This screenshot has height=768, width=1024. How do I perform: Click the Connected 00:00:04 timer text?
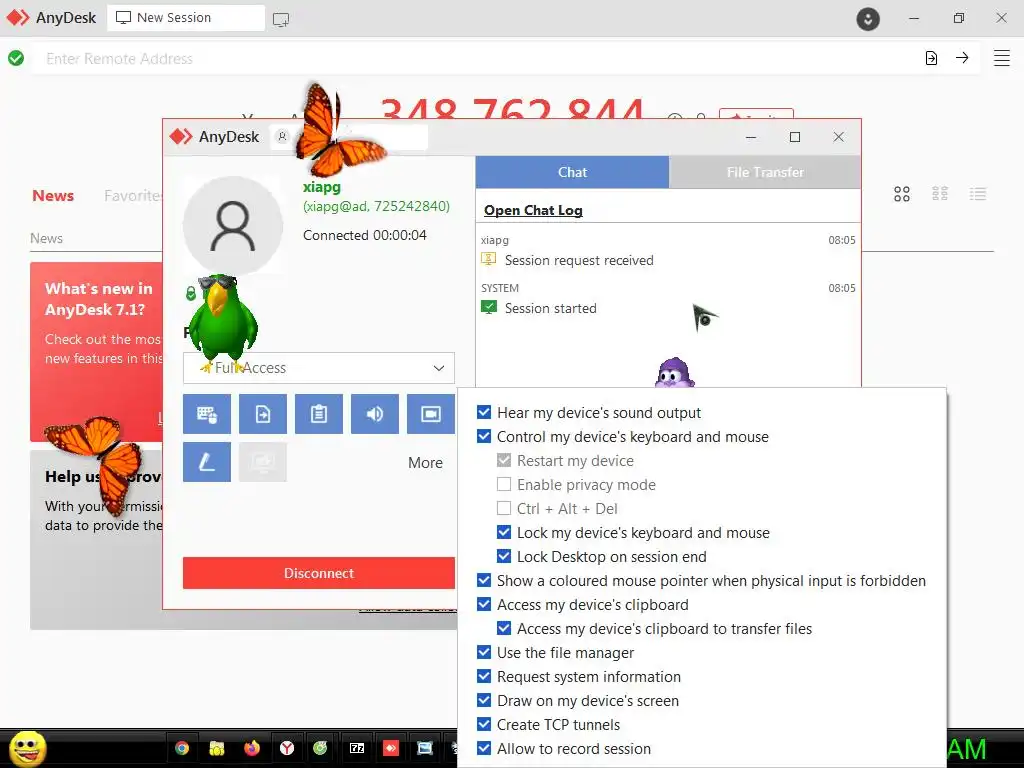pyautogui.click(x=364, y=235)
